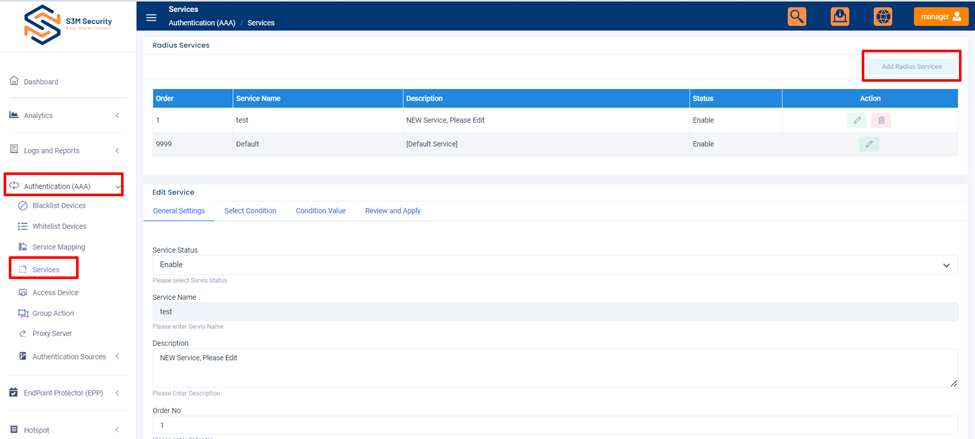Edit the Default service with the pencil icon
Screen dimensions: 975x439
point(869,144)
